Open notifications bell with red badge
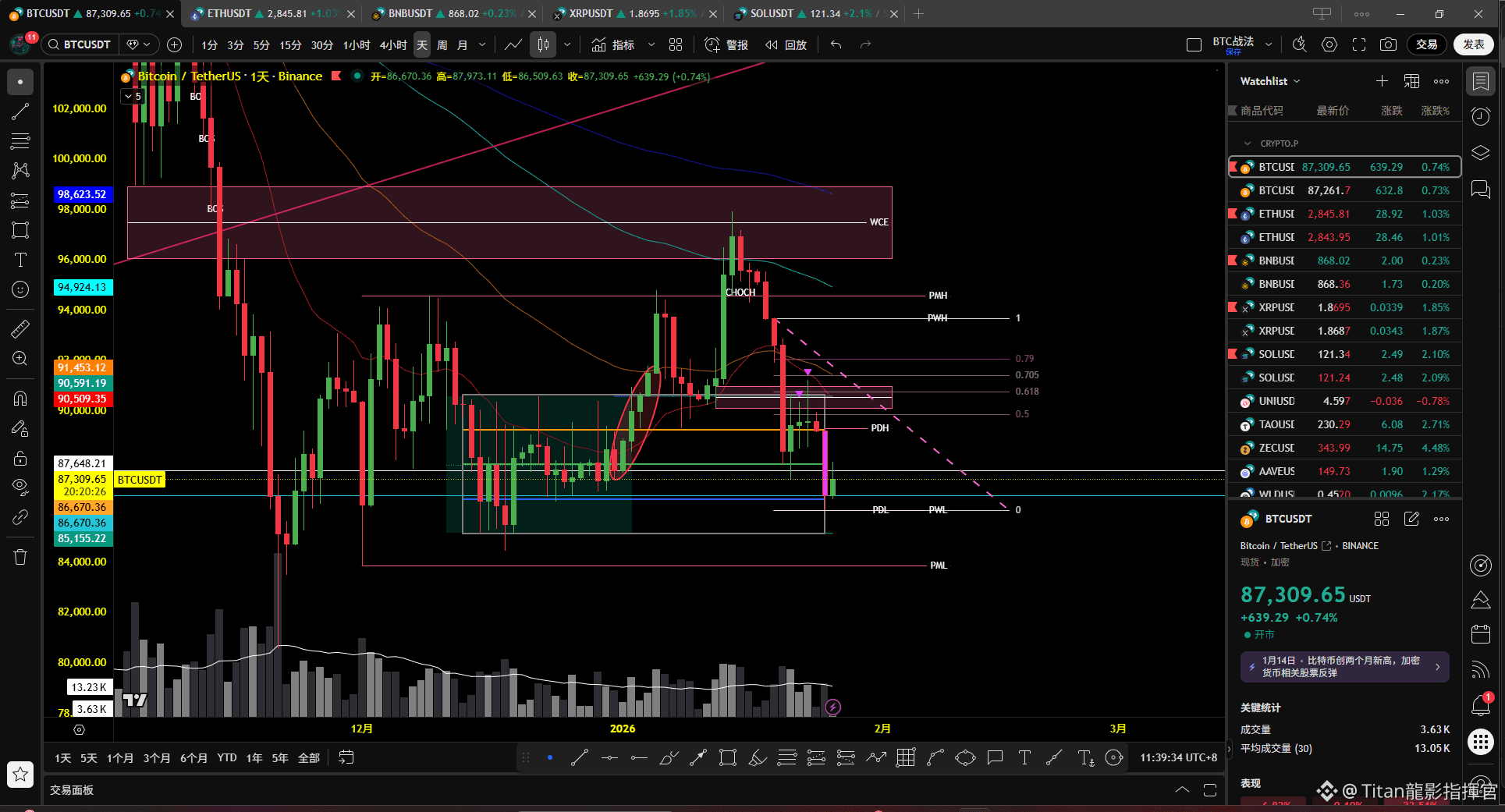Screen dimensions: 1505x812 (1480, 705)
